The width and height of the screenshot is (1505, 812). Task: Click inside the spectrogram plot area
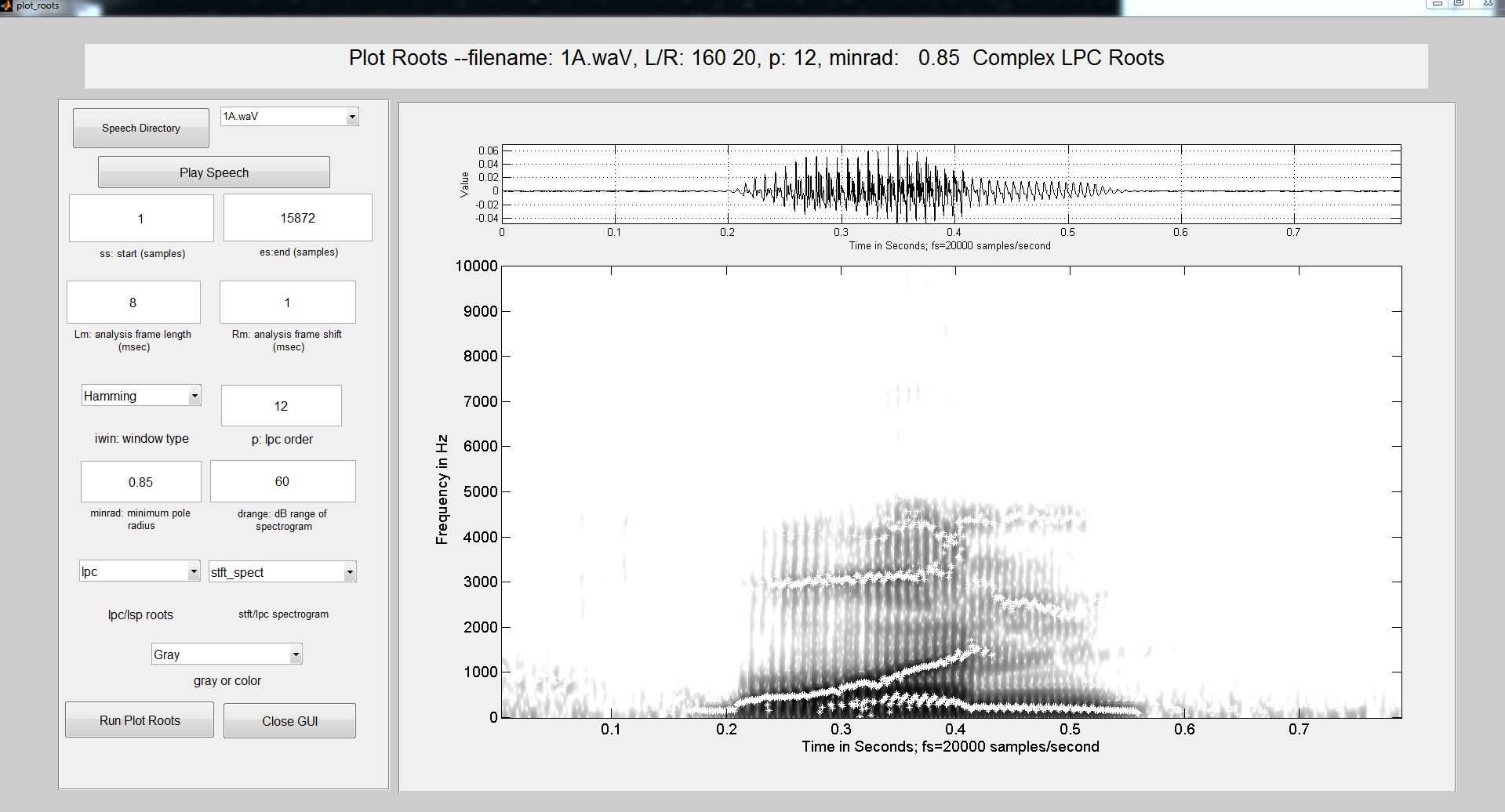click(x=951, y=491)
